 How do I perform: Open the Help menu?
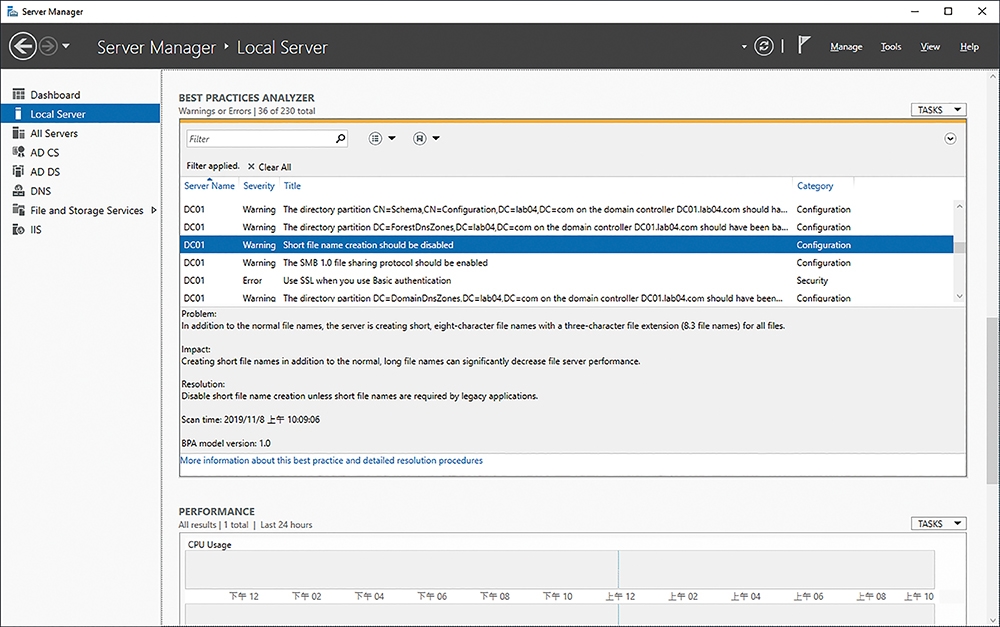[x=969, y=47]
